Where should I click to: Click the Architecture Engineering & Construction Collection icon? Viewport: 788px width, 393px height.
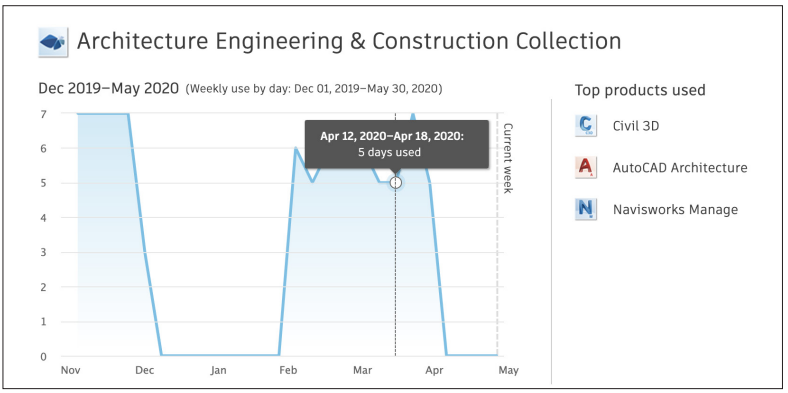53,42
